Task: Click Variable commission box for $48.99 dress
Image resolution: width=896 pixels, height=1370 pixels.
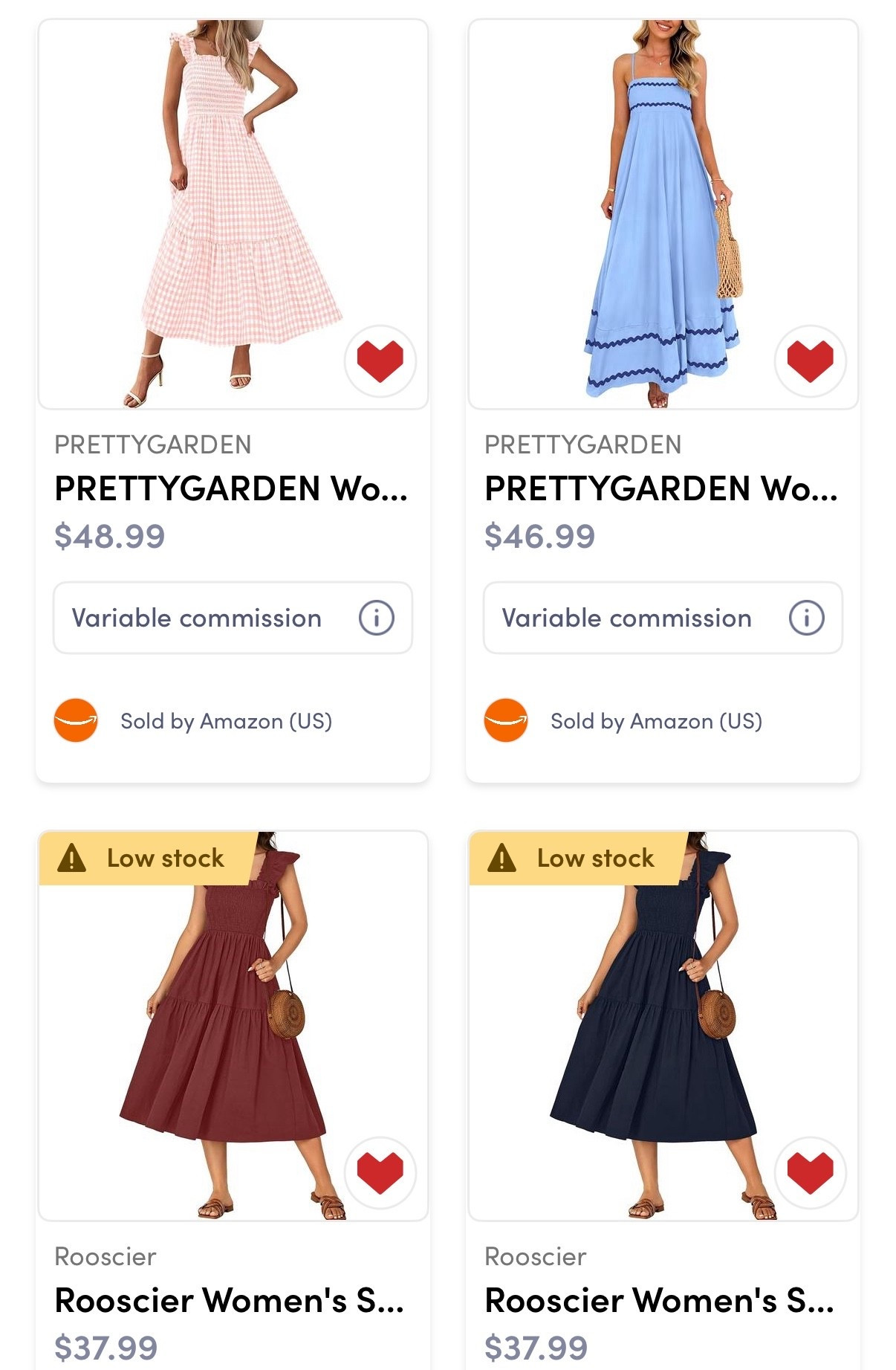Action: coord(197,618)
